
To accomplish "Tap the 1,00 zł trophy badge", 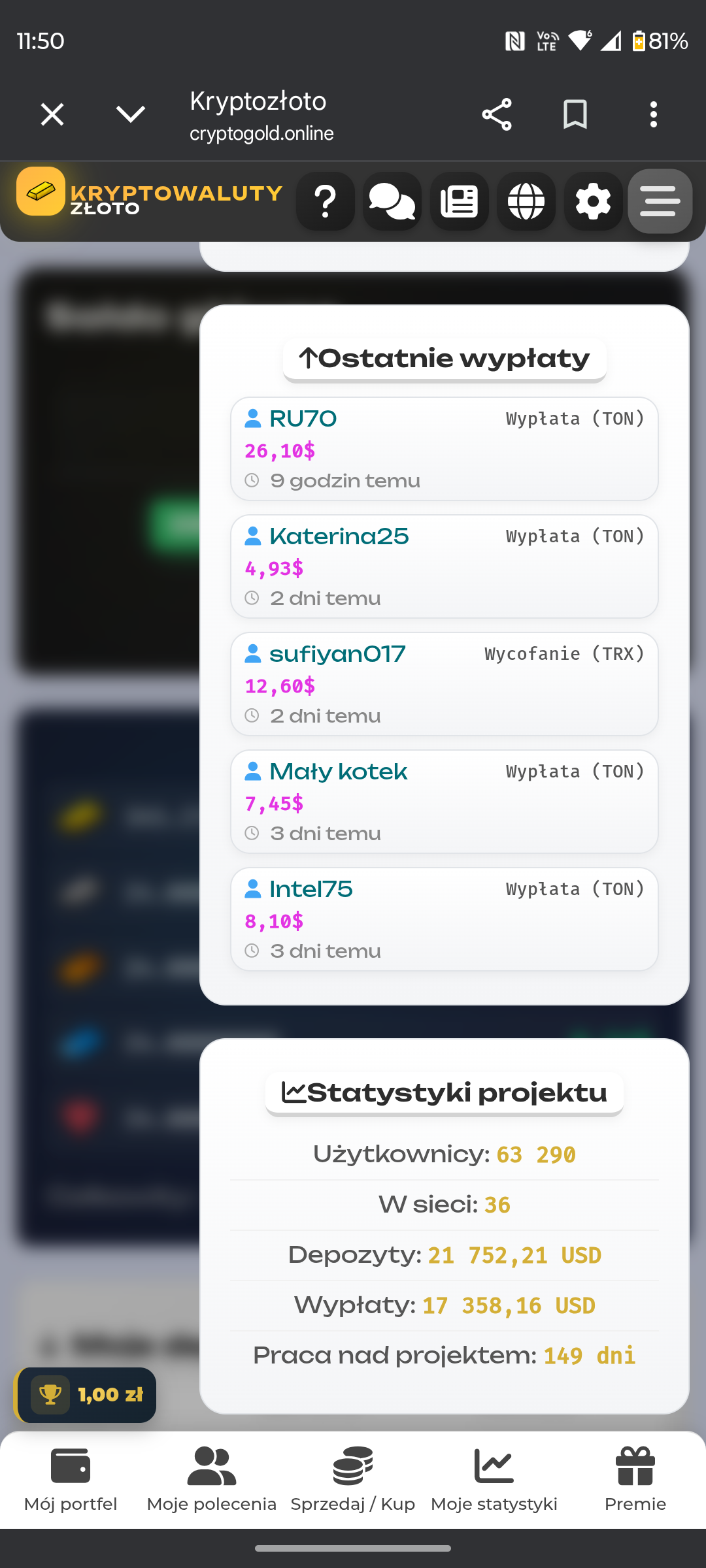I will pyautogui.click(x=85, y=1395).
